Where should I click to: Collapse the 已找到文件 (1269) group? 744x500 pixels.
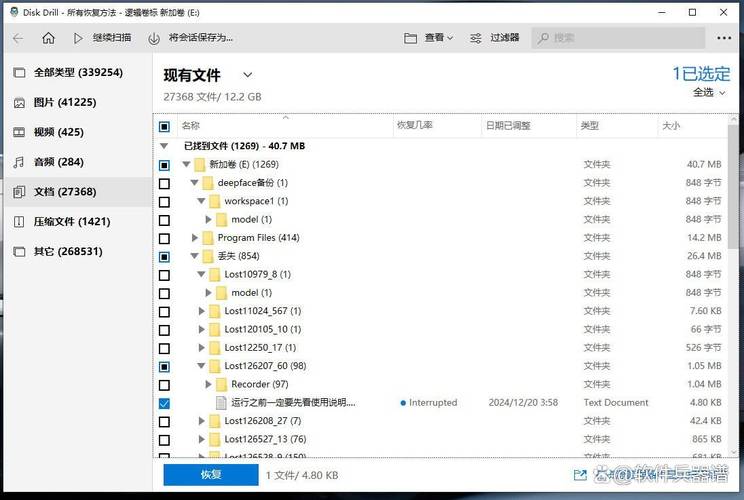pyautogui.click(x=164, y=146)
